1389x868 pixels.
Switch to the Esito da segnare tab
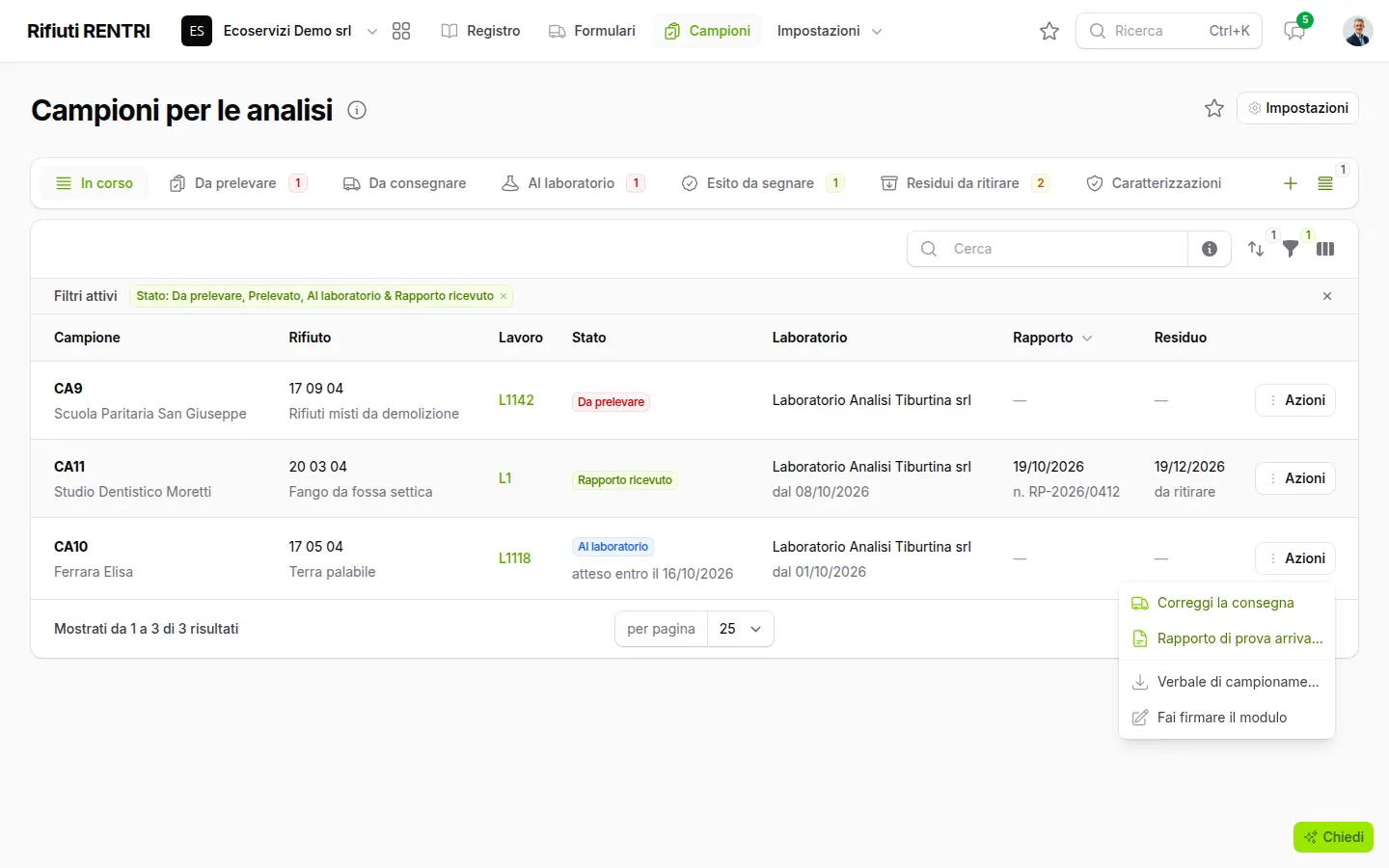point(763,183)
